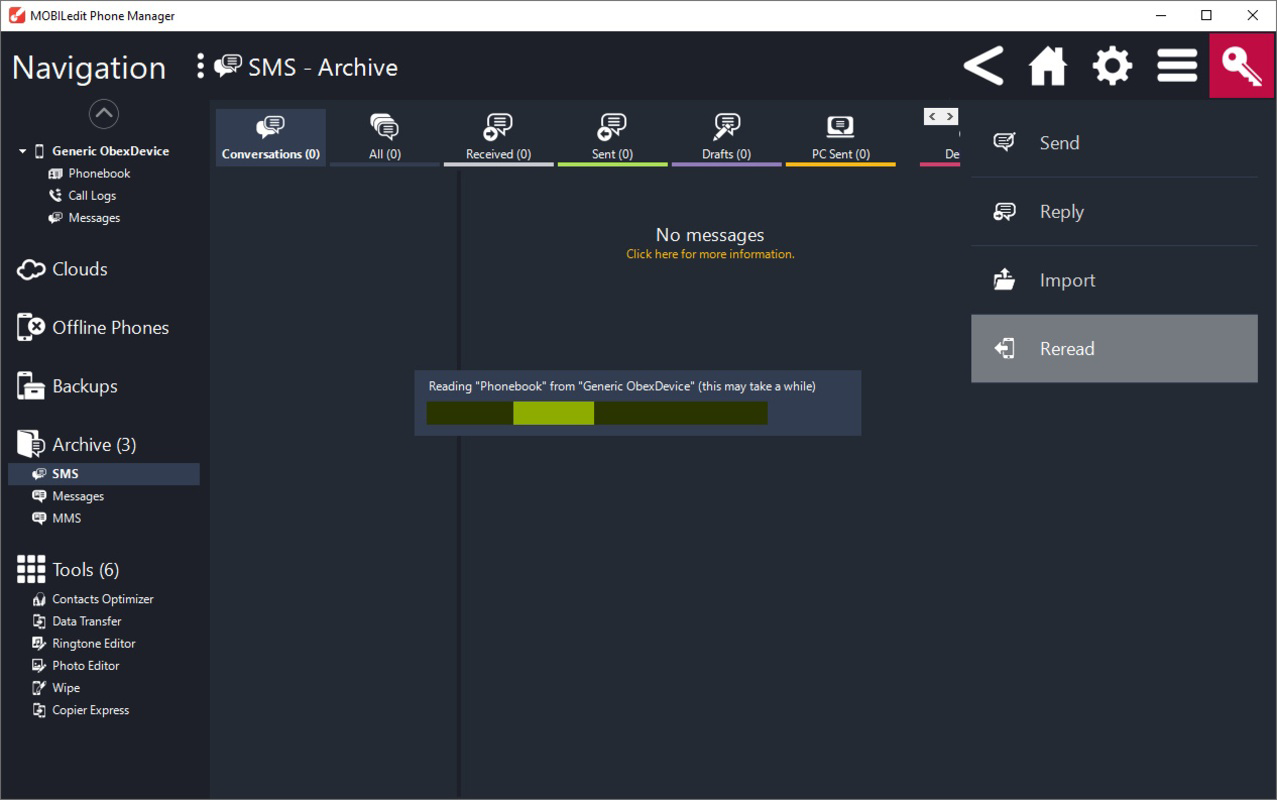Click the Generic ObexDevice name
Viewport: 1277px width, 800px height.
111,151
